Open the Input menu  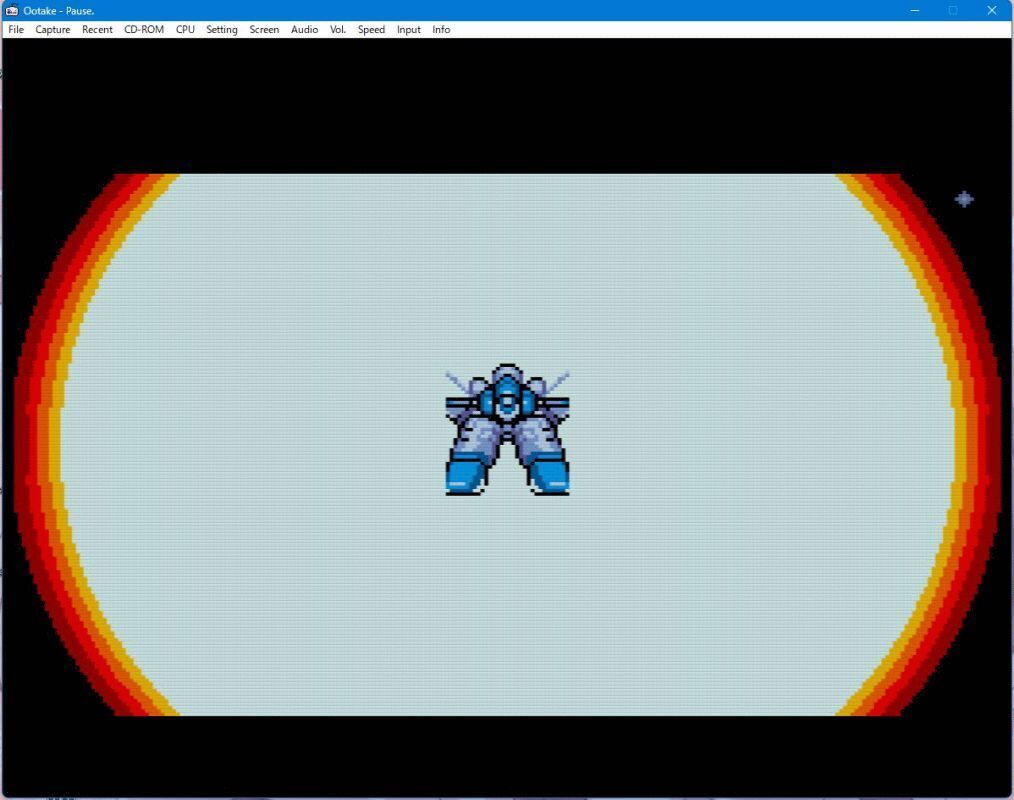click(409, 30)
